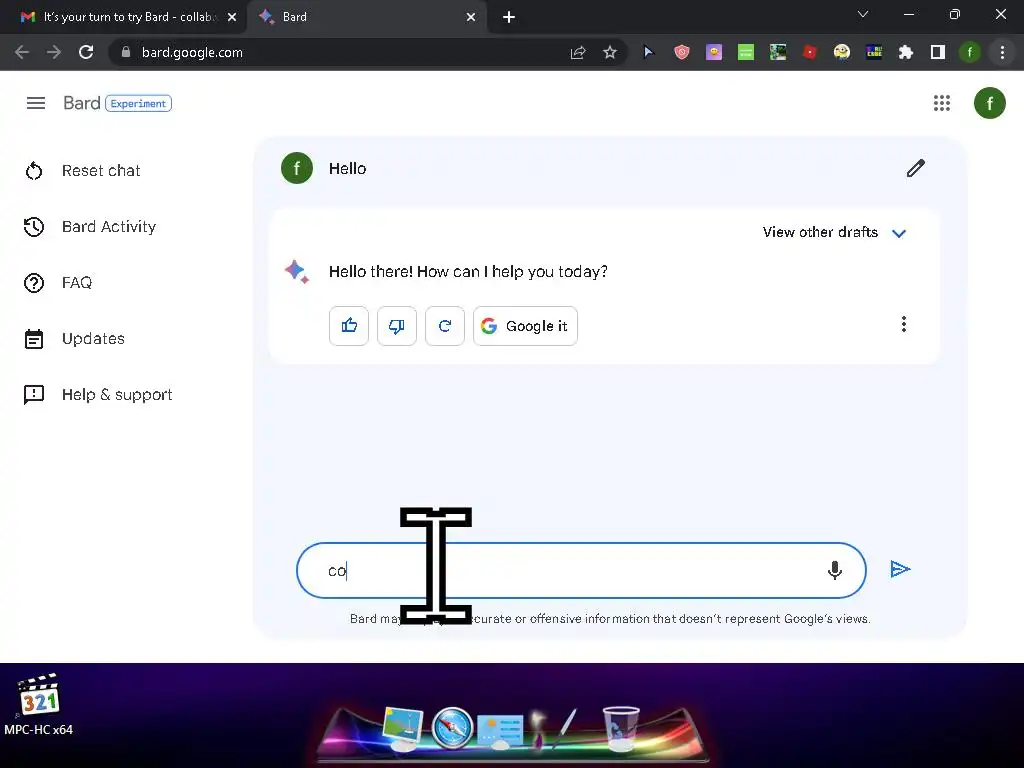Close the Bard browser tab
The image size is (1024, 768).
[x=471, y=18]
